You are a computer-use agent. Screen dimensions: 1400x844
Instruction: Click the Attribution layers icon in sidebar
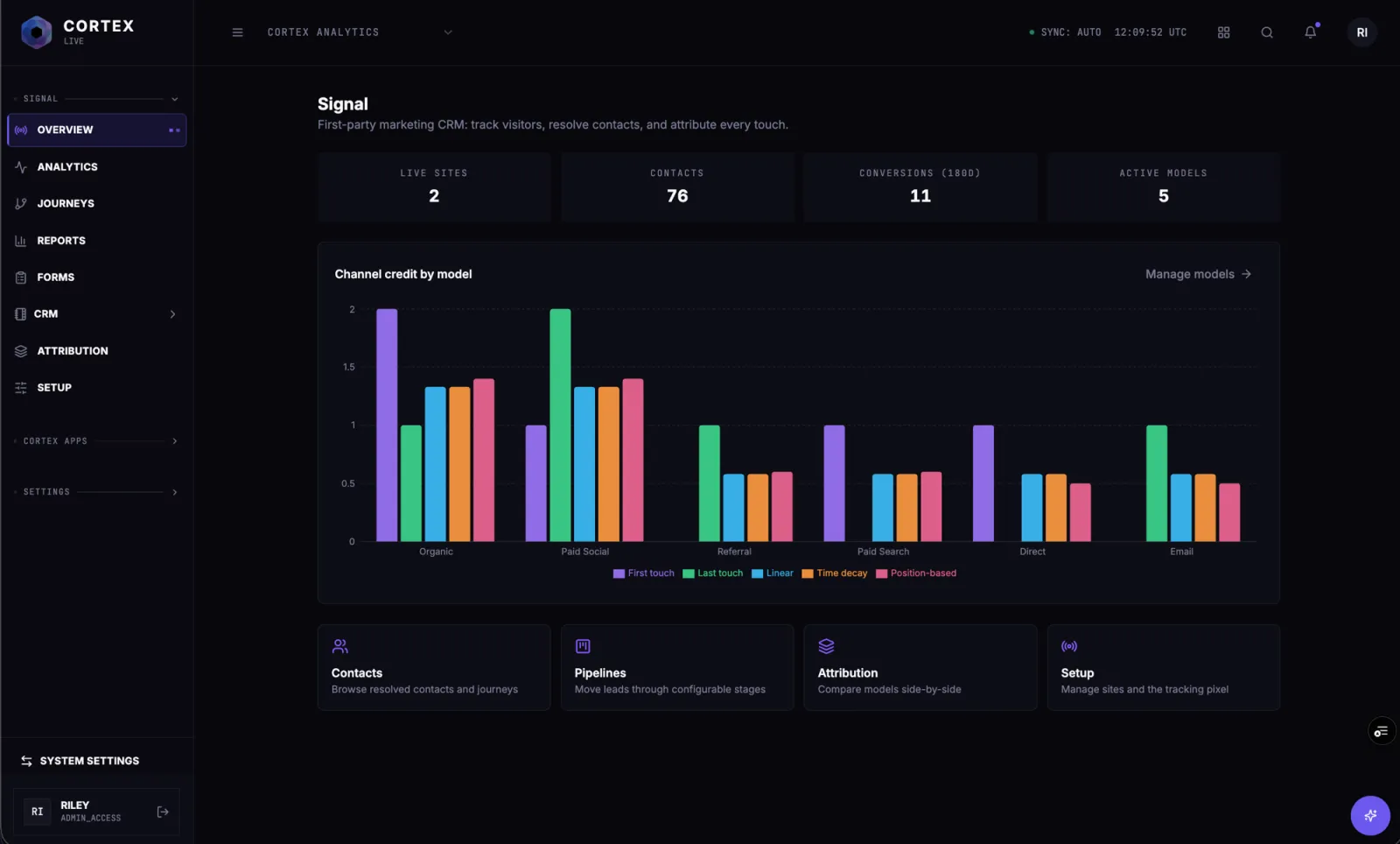click(x=21, y=350)
